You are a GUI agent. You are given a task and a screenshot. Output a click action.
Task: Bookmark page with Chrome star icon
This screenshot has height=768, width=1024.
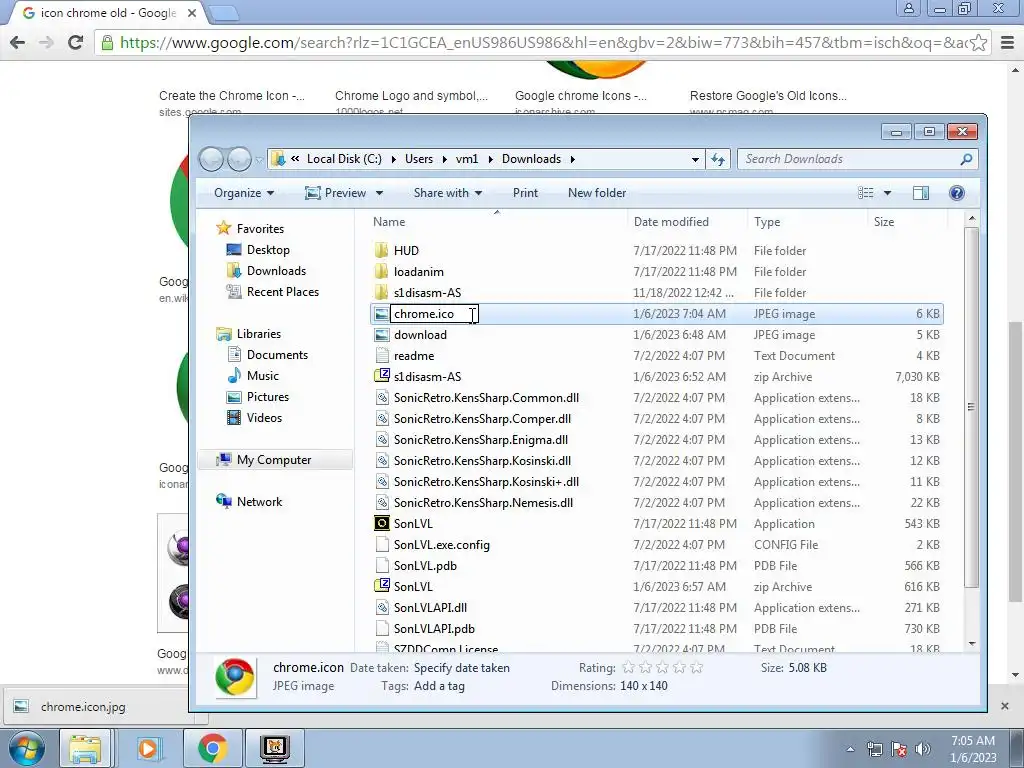point(978,43)
